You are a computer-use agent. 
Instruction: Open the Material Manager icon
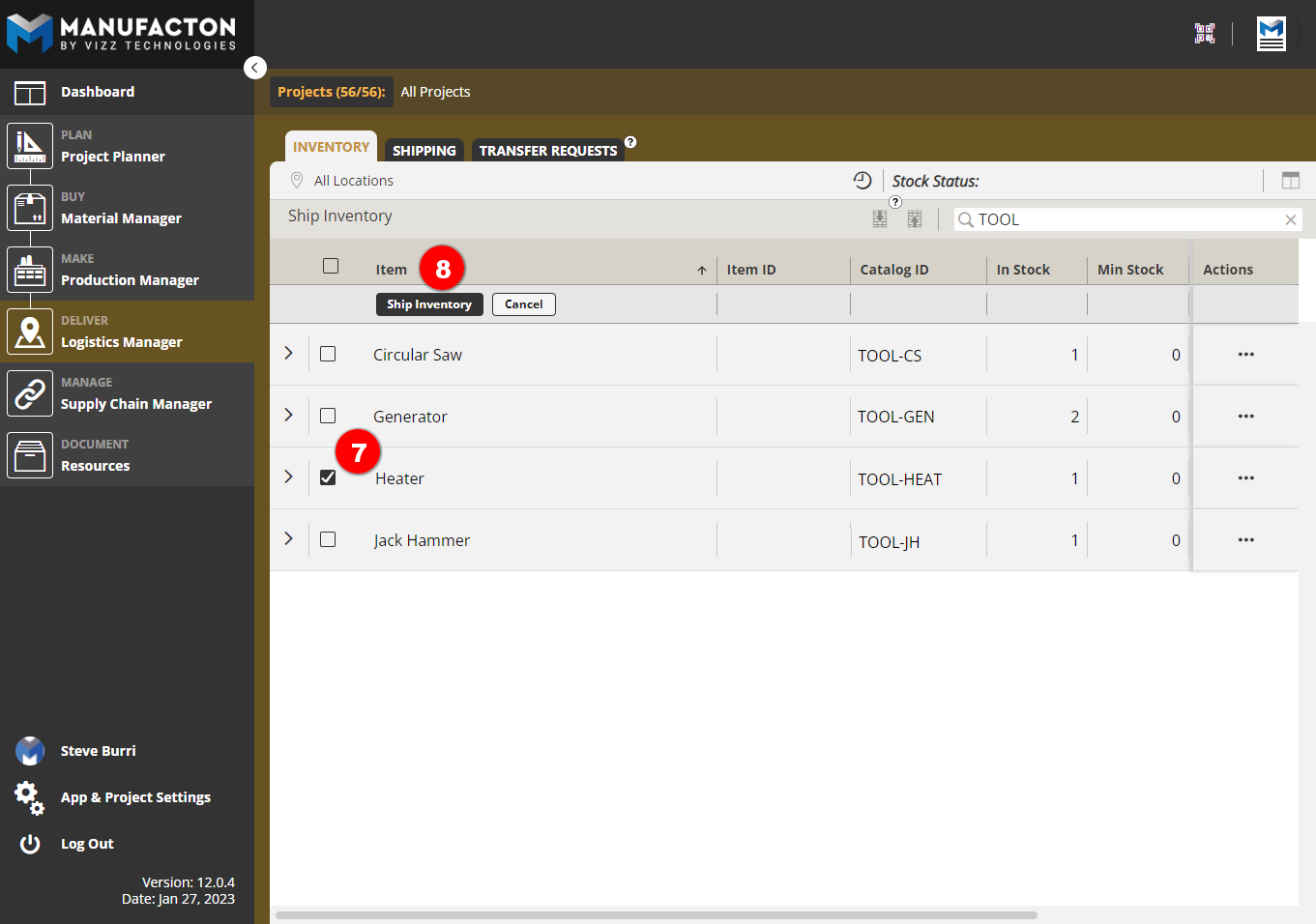click(30, 208)
